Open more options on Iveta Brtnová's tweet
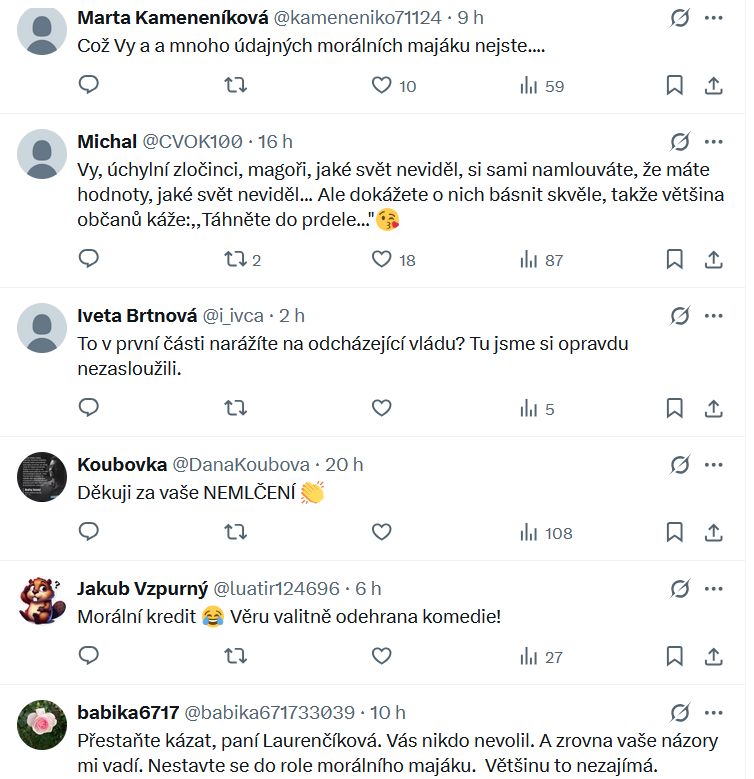This screenshot has height=779, width=754. pyautogui.click(x=714, y=316)
